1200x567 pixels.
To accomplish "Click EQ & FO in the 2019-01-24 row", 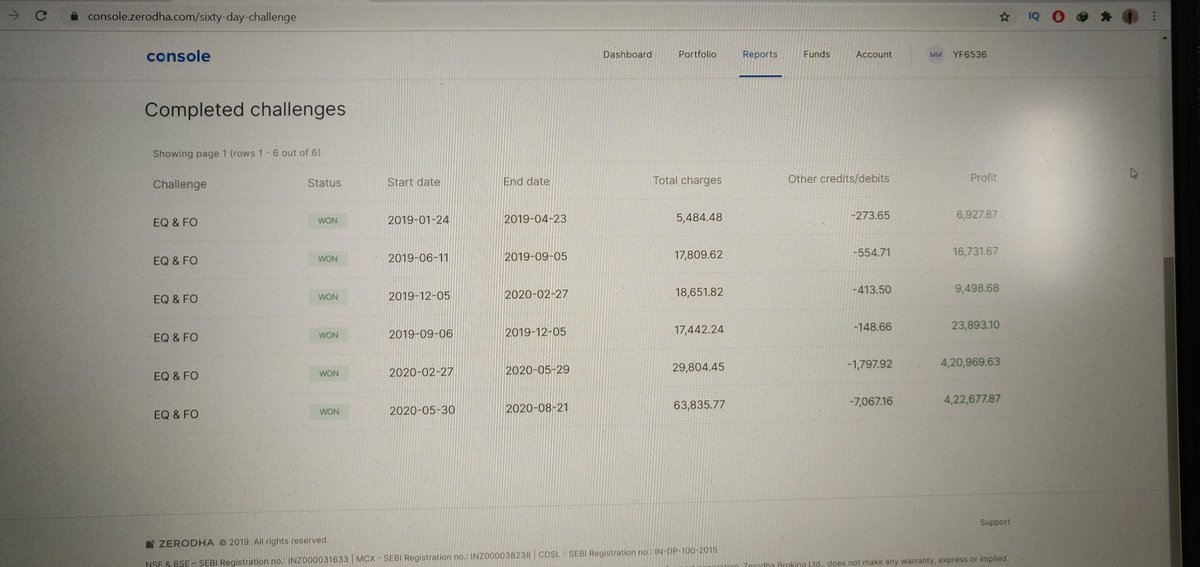I will coord(175,222).
